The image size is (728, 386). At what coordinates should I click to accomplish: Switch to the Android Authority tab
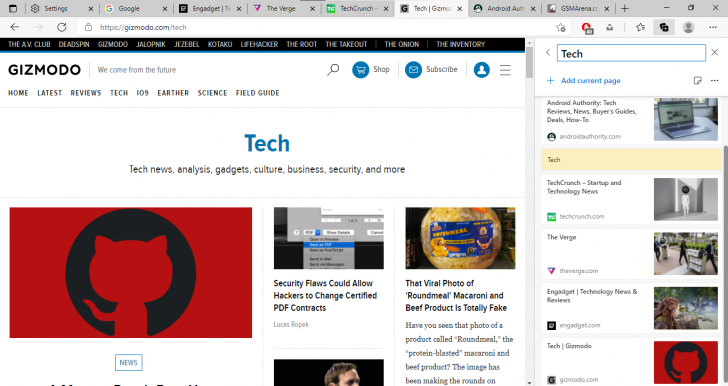click(505, 8)
